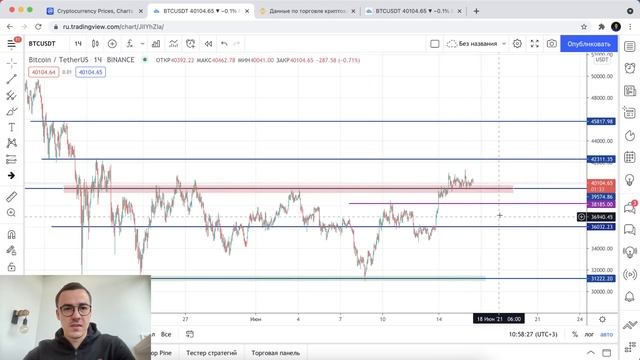Change the BTCUSDT symbol

[42, 44]
